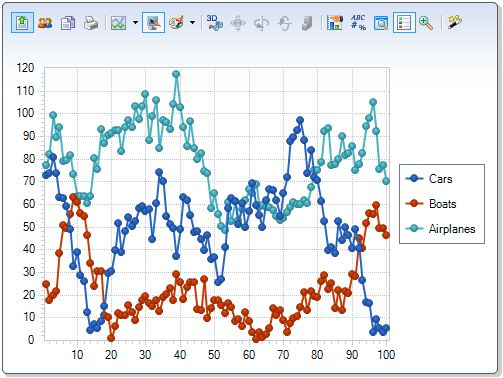503x378 pixels.
Task: Click the y-axis label 110
Action: click(25, 91)
